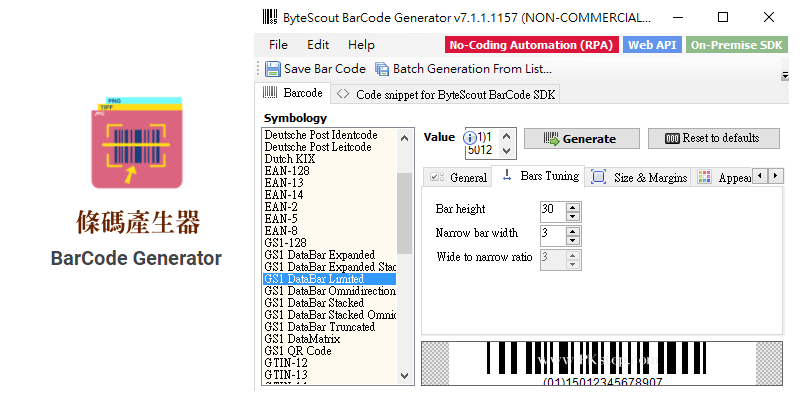
Task: Click Reset to defaults button
Action: [x=714, y=138]
